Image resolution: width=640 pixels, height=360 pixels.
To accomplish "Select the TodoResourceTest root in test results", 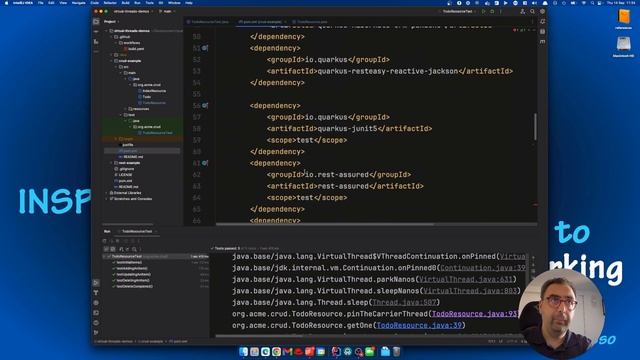I will pyautogui.click(x=156, y=256).
